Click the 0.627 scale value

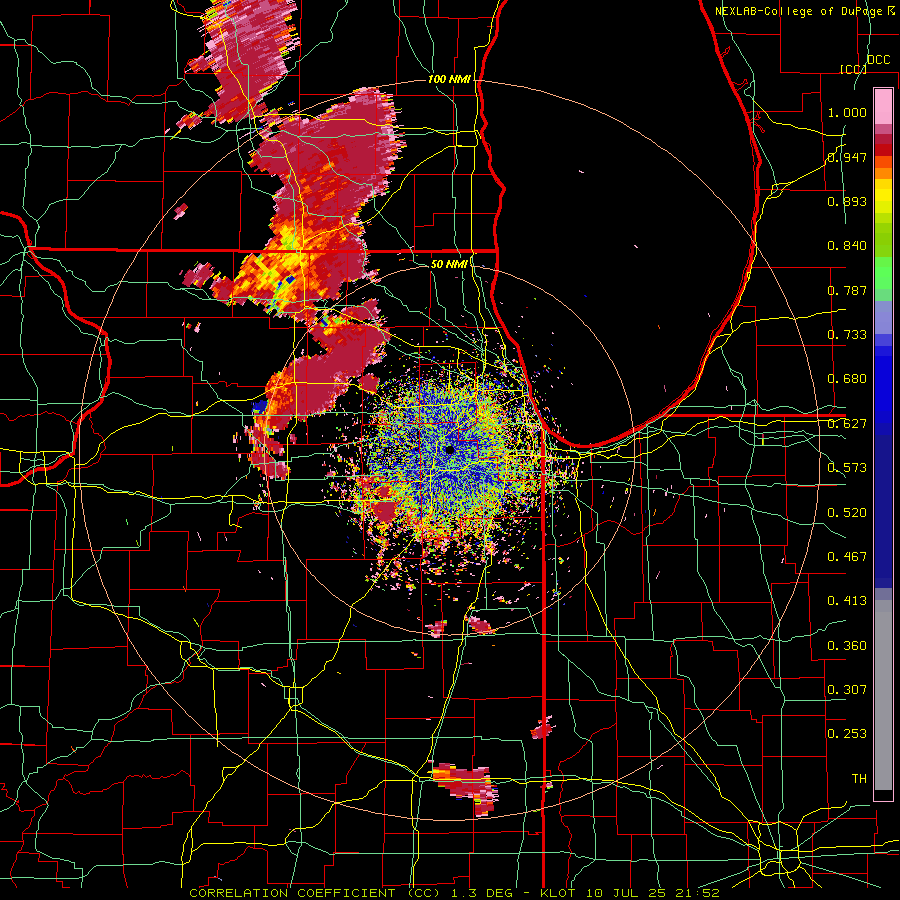tap(847, 424)
